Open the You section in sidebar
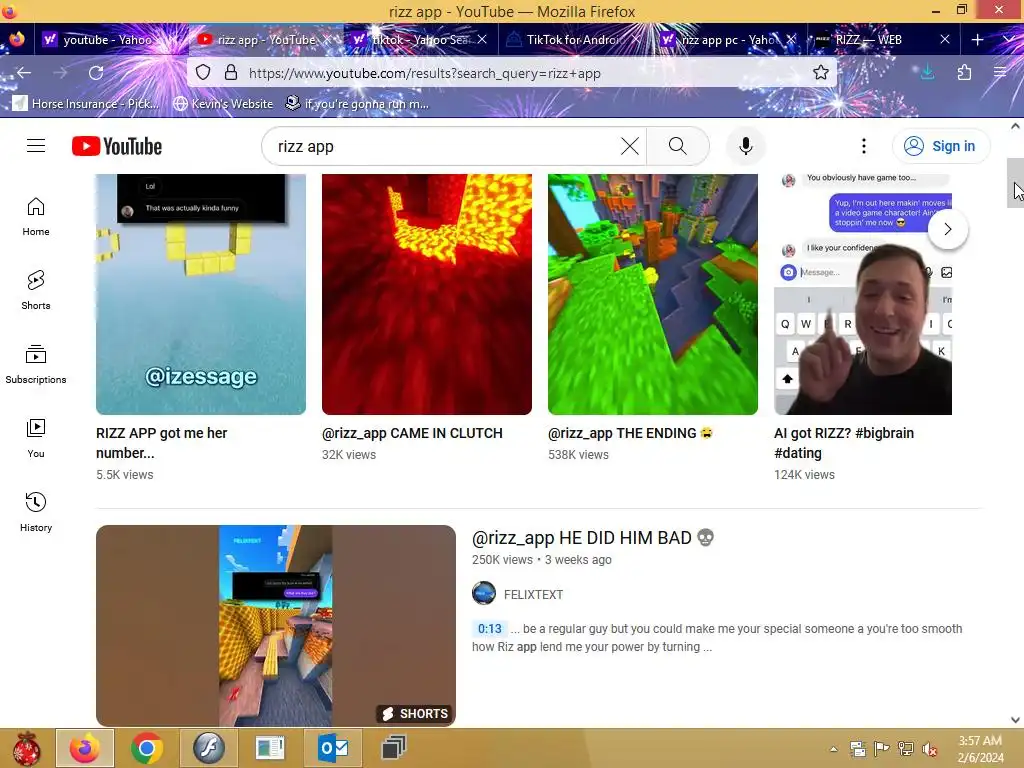This screenshot has width=1024, height=768. (36, 438)
